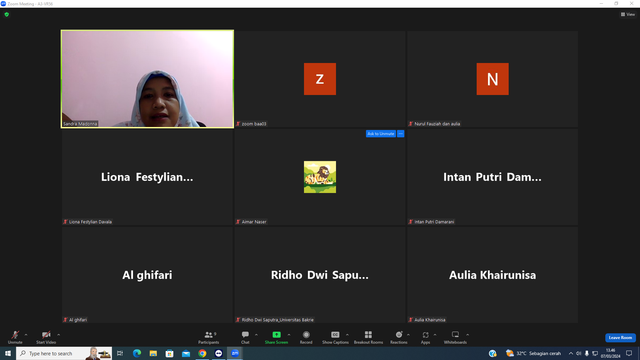Viewport: 640px width, 360px height.
Task: Expand arrow beside Whiteboards
Action: coord(468,335)
